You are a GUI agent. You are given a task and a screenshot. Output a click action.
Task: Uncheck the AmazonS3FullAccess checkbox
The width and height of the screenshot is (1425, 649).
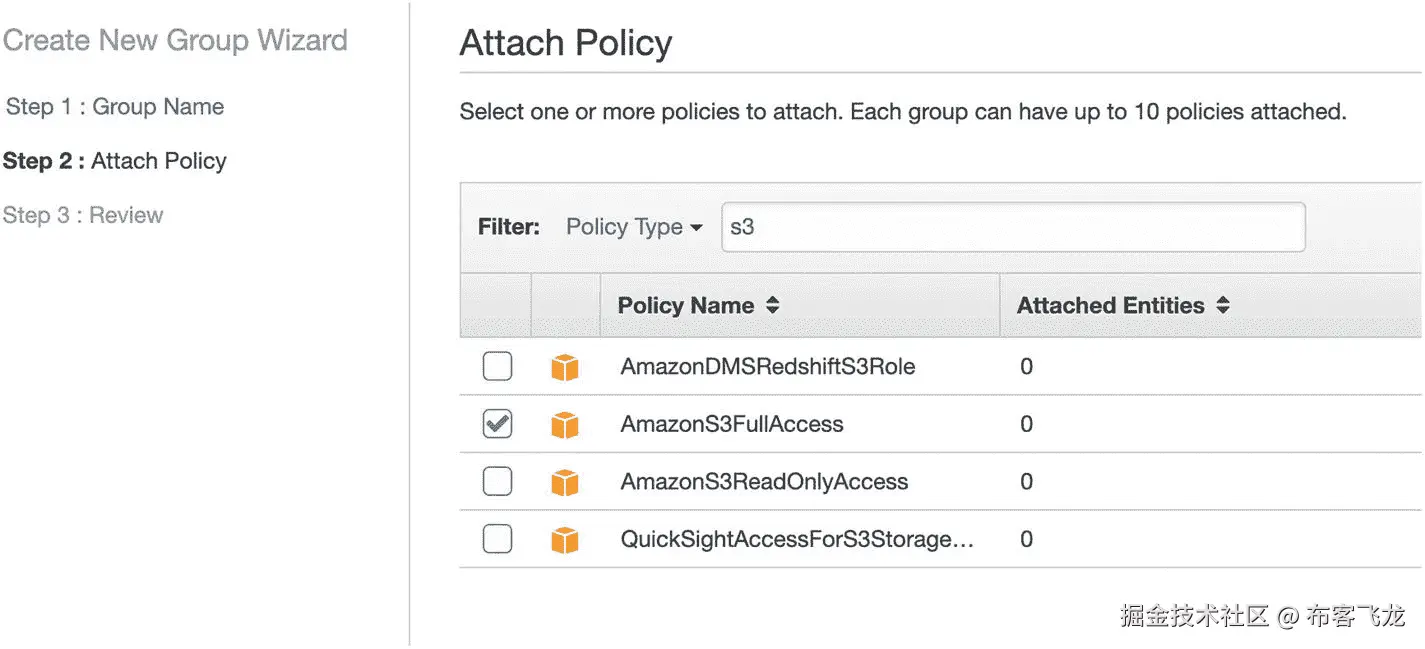click(x=497, y=424)
